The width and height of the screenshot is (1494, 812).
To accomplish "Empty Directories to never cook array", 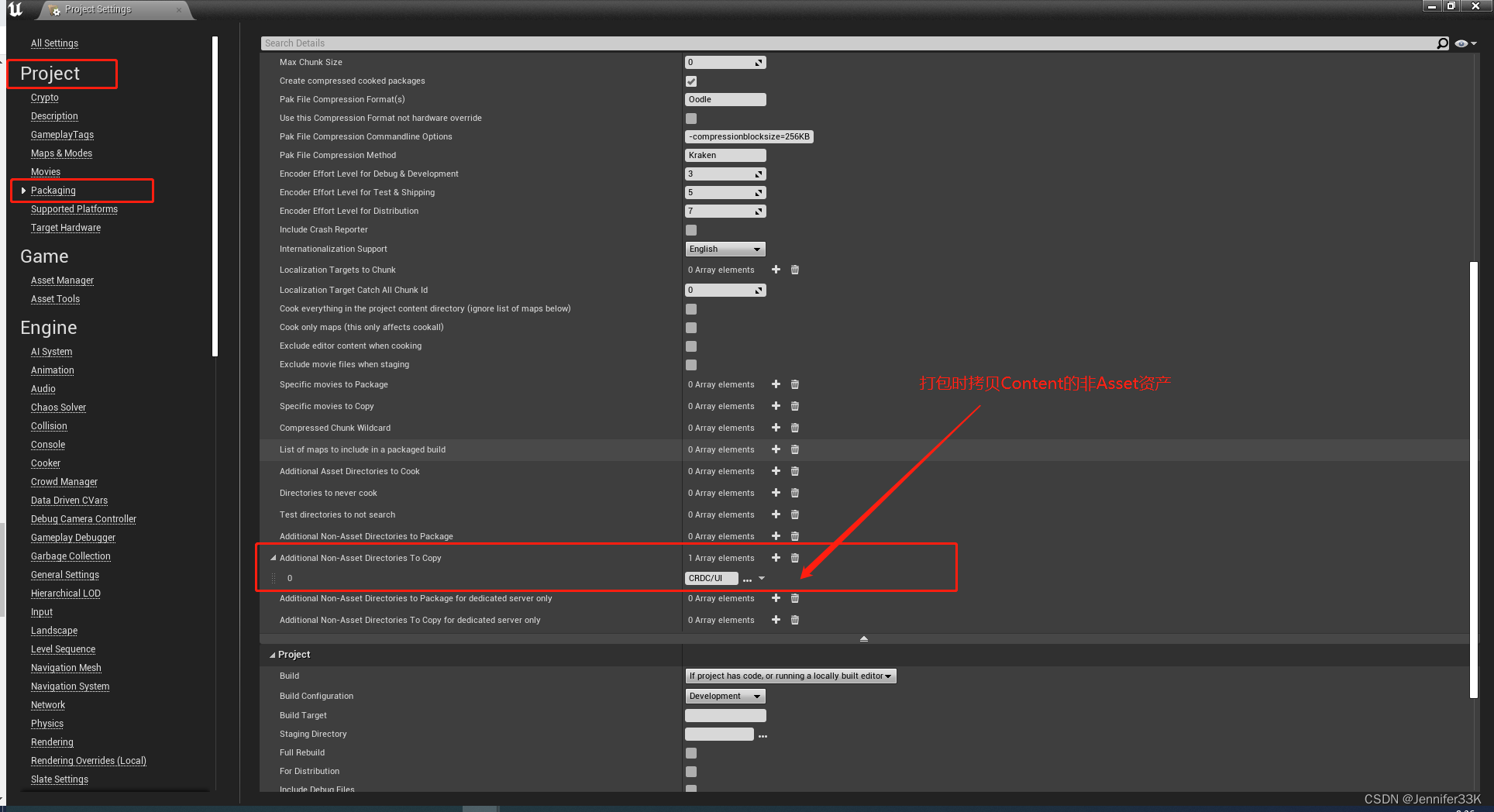I will point(794,493).
